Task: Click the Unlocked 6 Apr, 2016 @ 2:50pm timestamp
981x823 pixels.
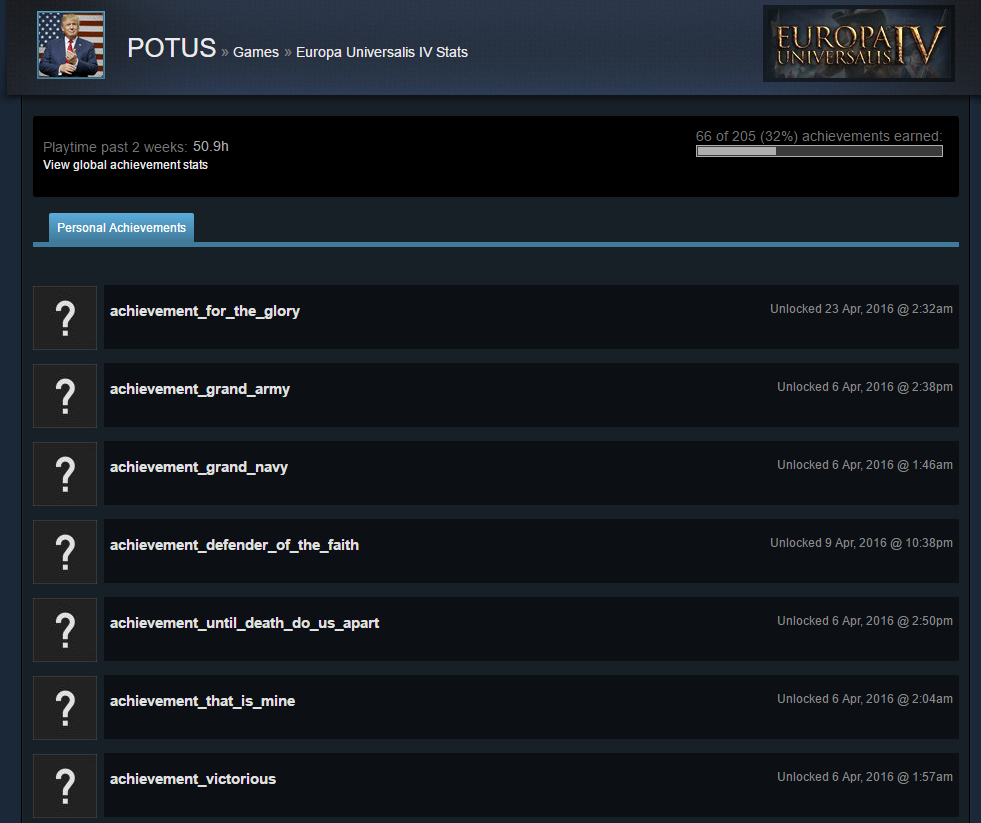Action: click(865, 620)
